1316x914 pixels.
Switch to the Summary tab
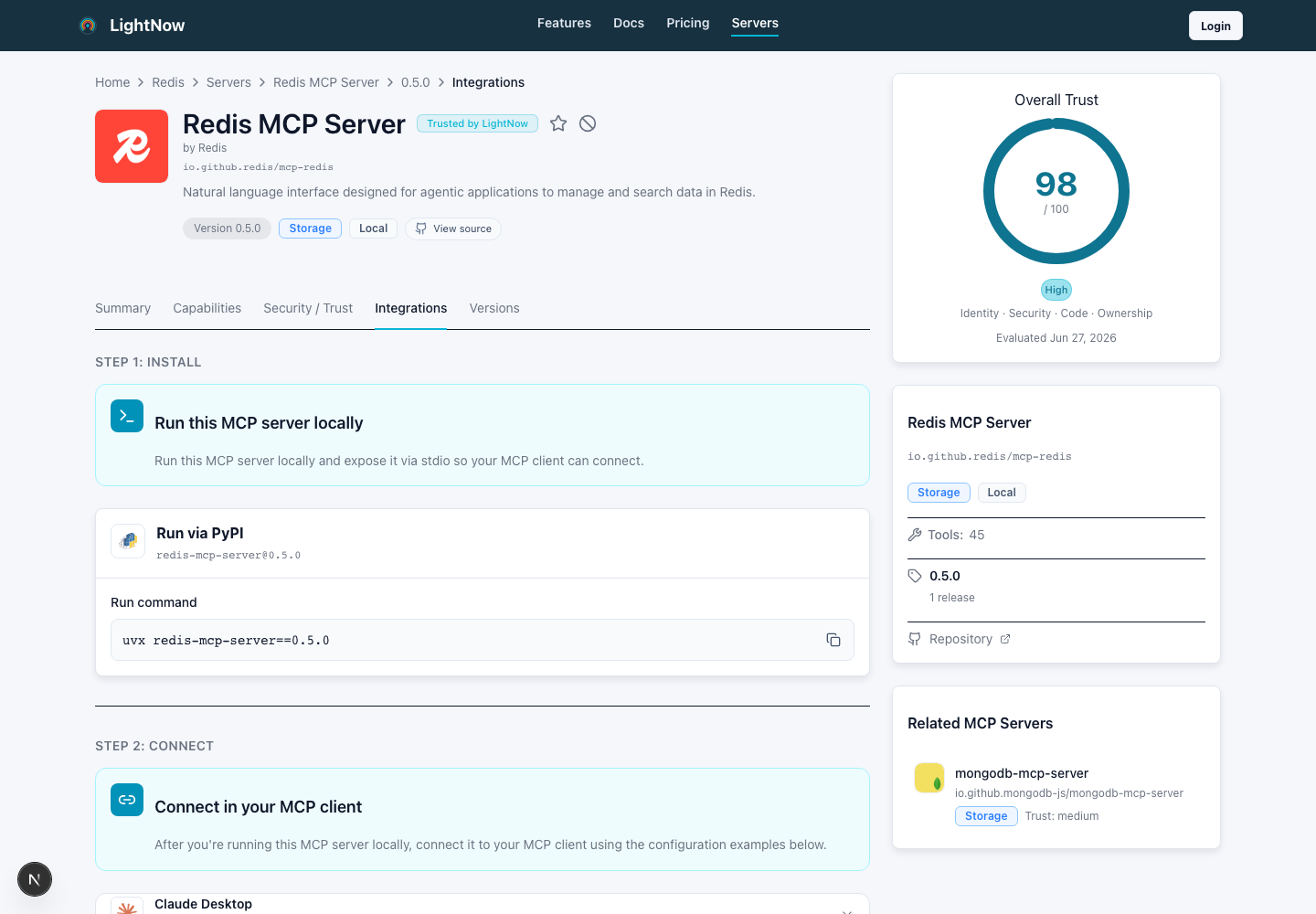(x=122, y=308)
